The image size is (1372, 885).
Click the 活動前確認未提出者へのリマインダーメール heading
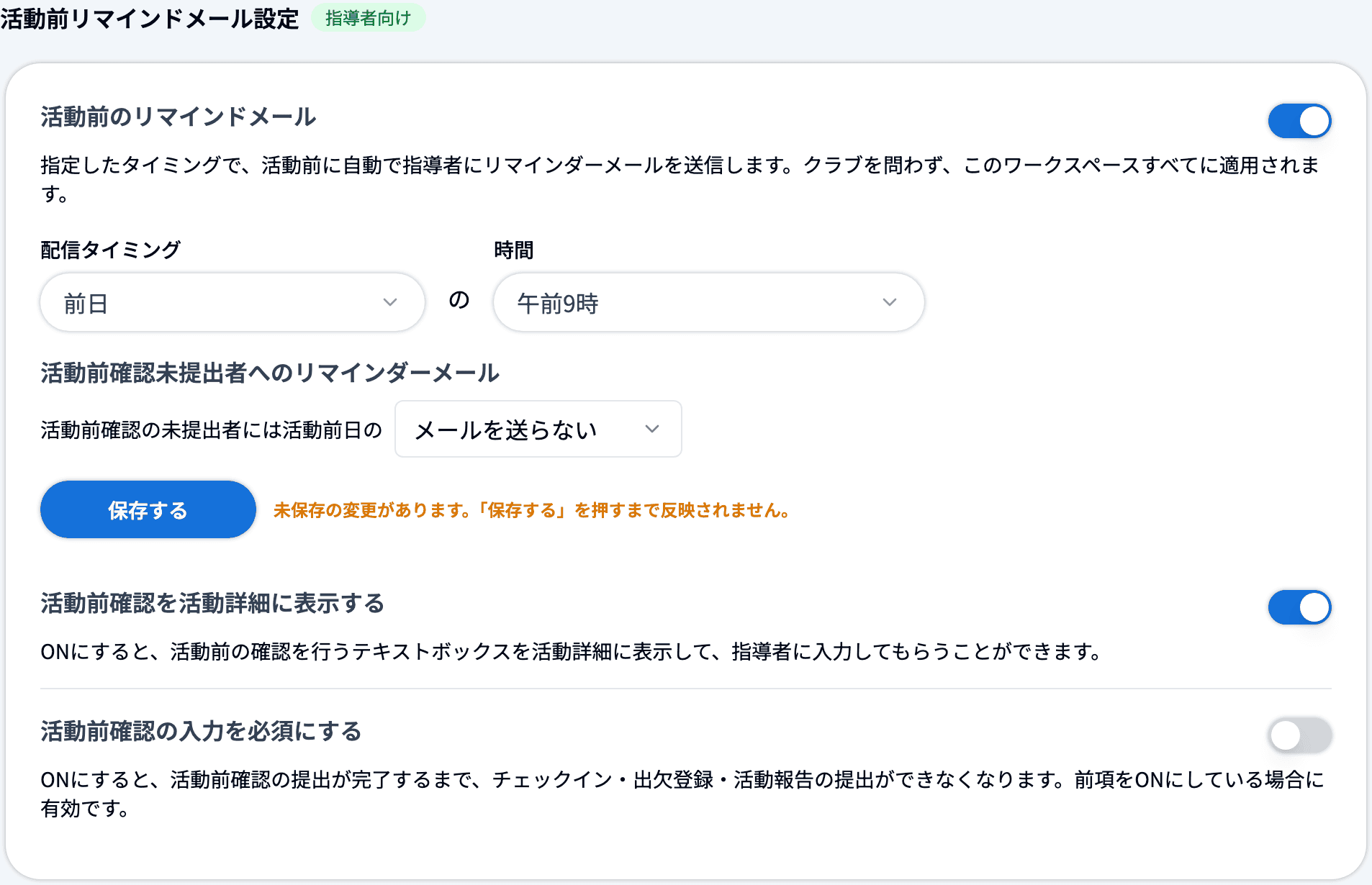tap(270, 373)
